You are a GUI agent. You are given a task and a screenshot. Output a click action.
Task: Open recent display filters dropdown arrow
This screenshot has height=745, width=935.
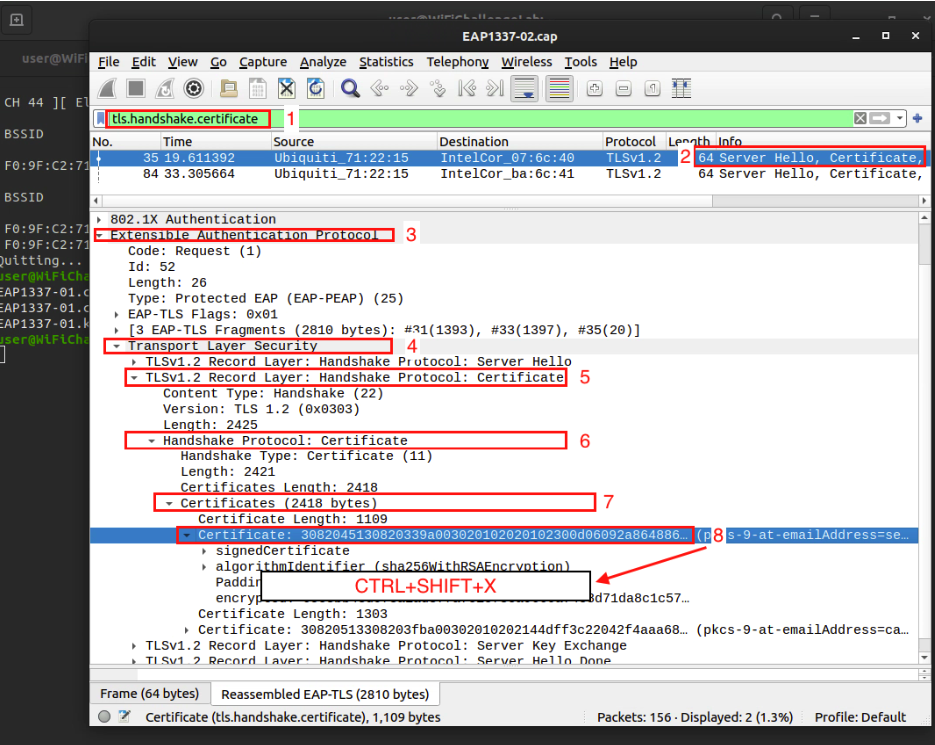pyautogui.click(x=899, y=119)
